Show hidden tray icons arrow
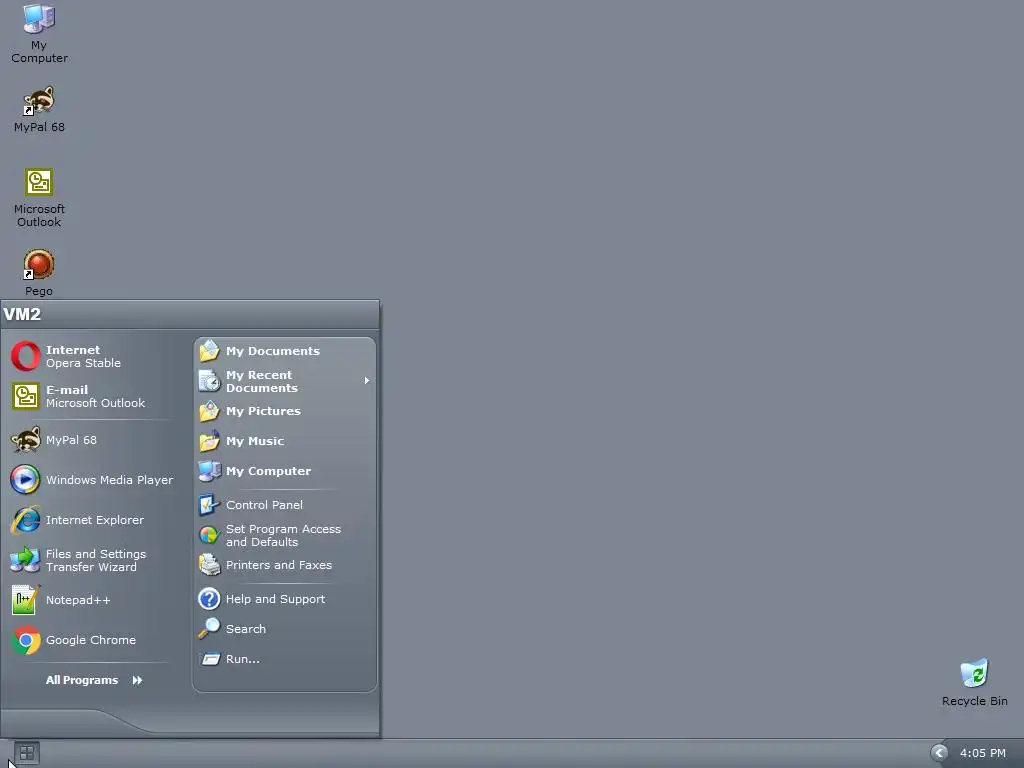Viewport: 1024px width, 768px height. pyautogui.click(x=939, y=753)
